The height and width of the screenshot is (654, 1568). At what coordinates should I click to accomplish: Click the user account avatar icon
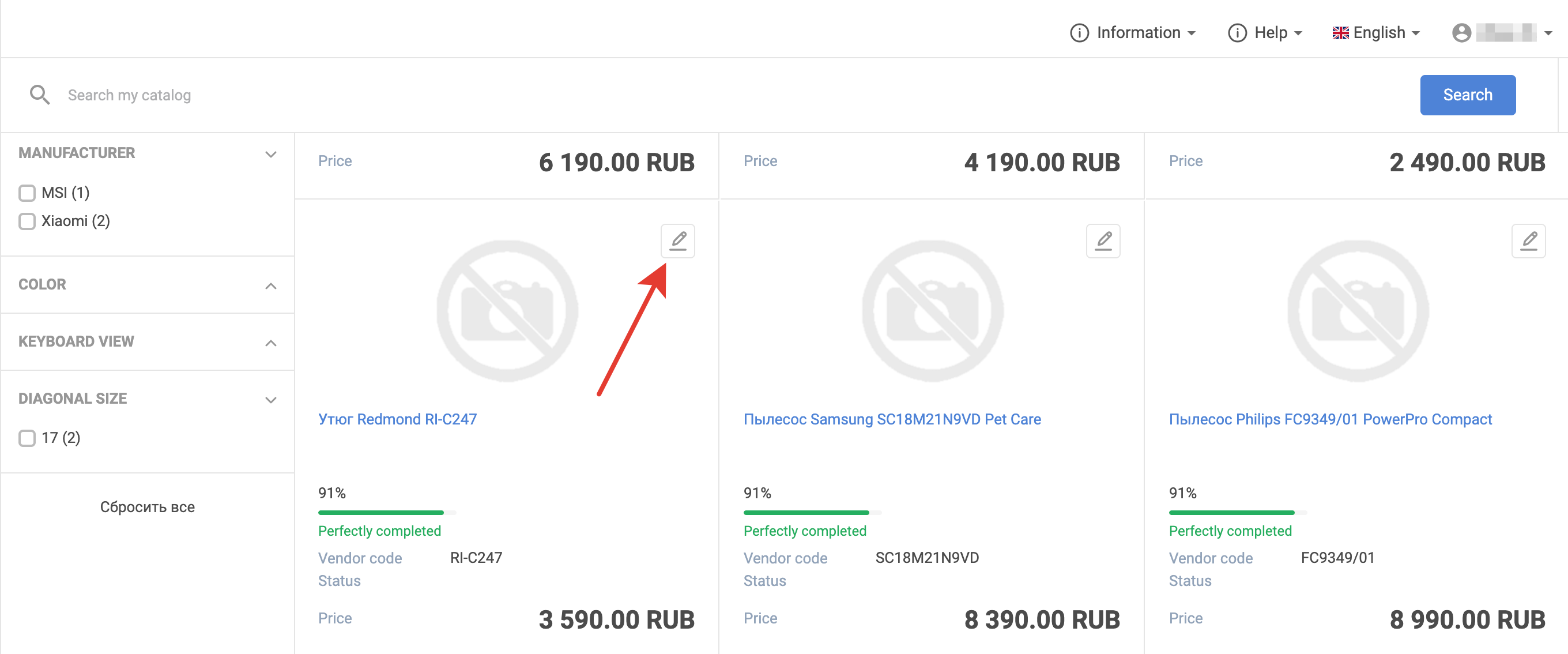pos(1461,33)
